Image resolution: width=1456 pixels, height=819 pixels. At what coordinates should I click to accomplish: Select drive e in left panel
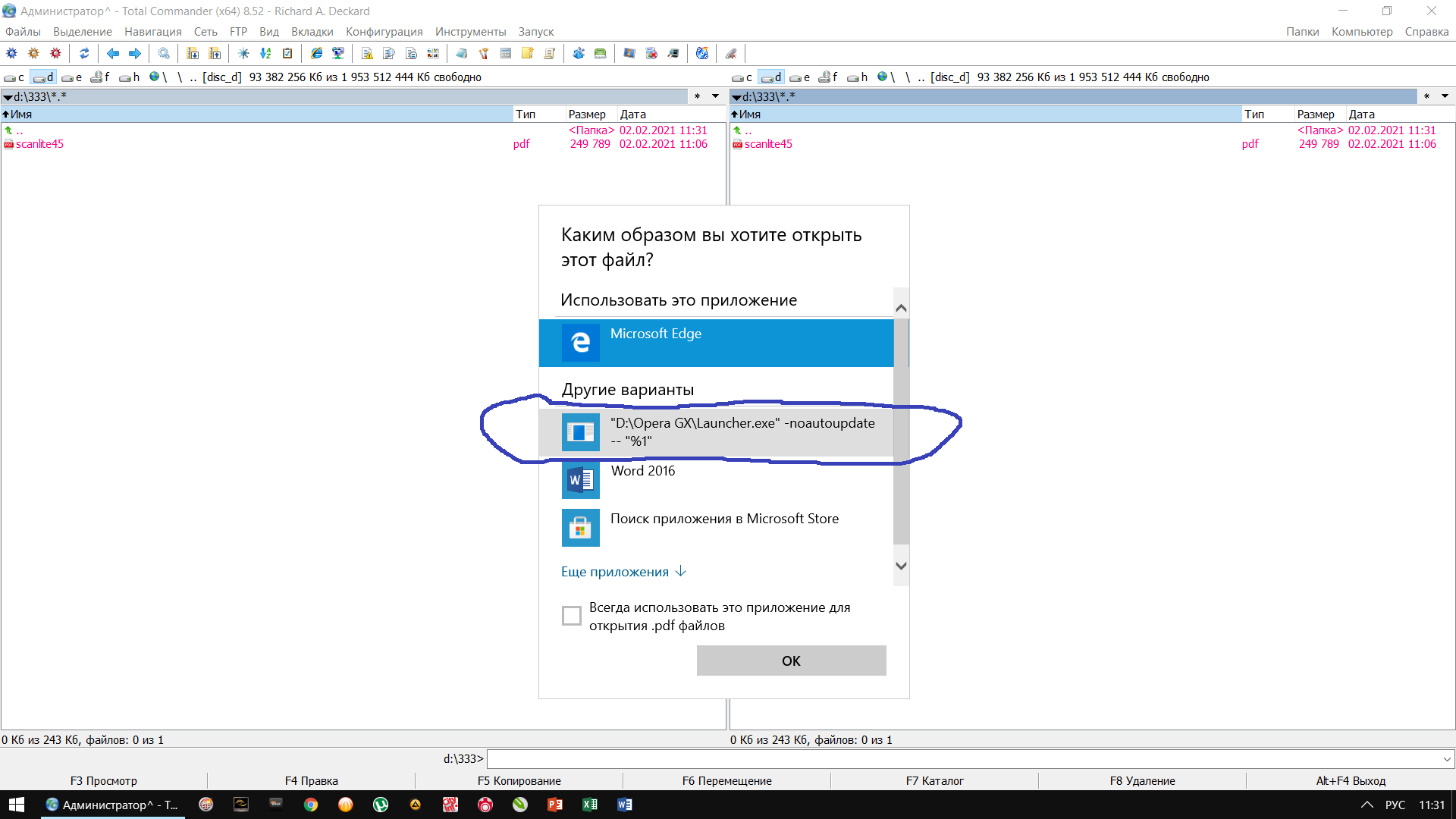[71, 77]
